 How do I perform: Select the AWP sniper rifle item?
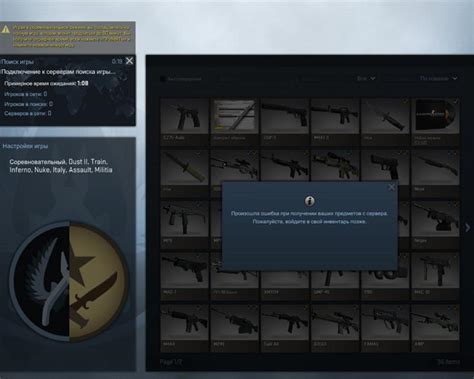(x=435, y=328)
